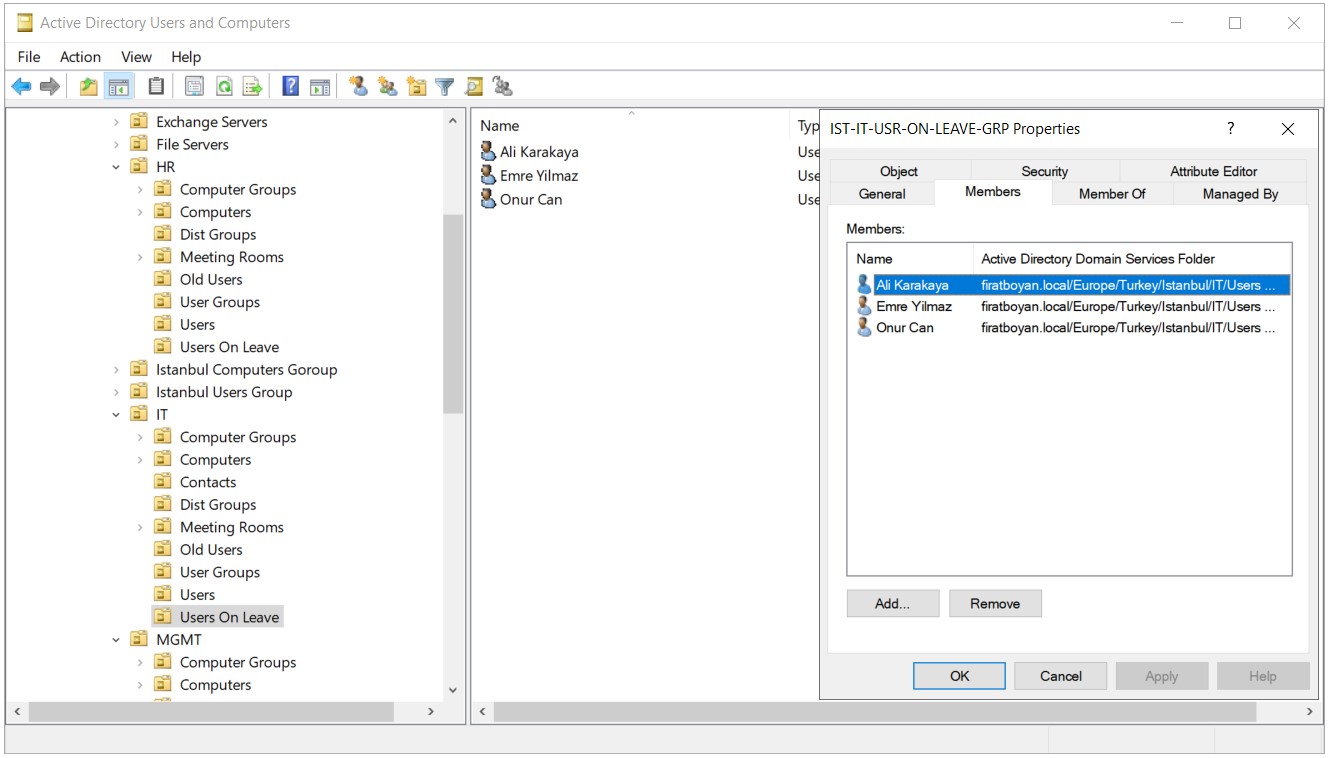This screenshot has width=1329, height=758.
Task: Click the Forward arrow in the toolbar
Action: click(x=50, y=87)
